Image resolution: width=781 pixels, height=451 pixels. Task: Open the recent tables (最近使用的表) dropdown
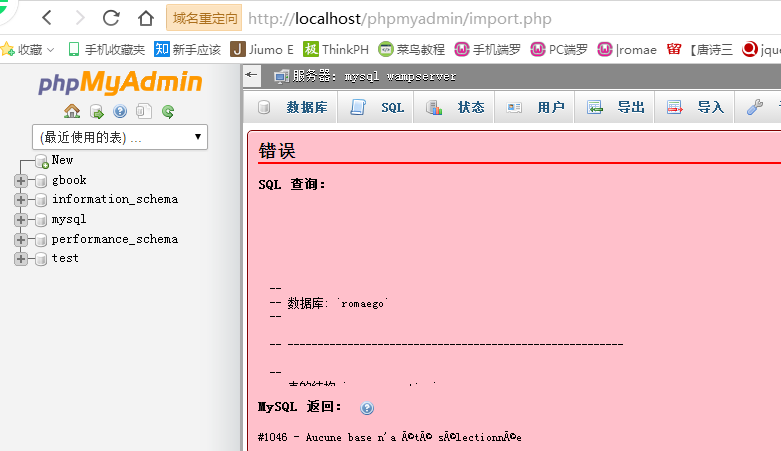(120, 137)
